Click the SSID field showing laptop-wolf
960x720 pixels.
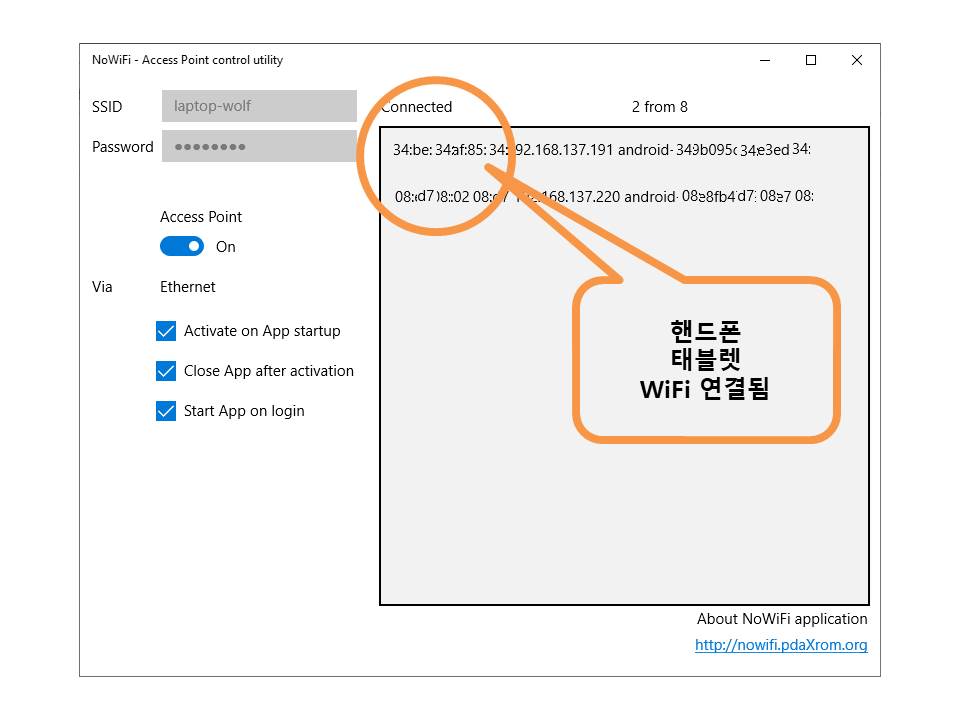point(259,106)
